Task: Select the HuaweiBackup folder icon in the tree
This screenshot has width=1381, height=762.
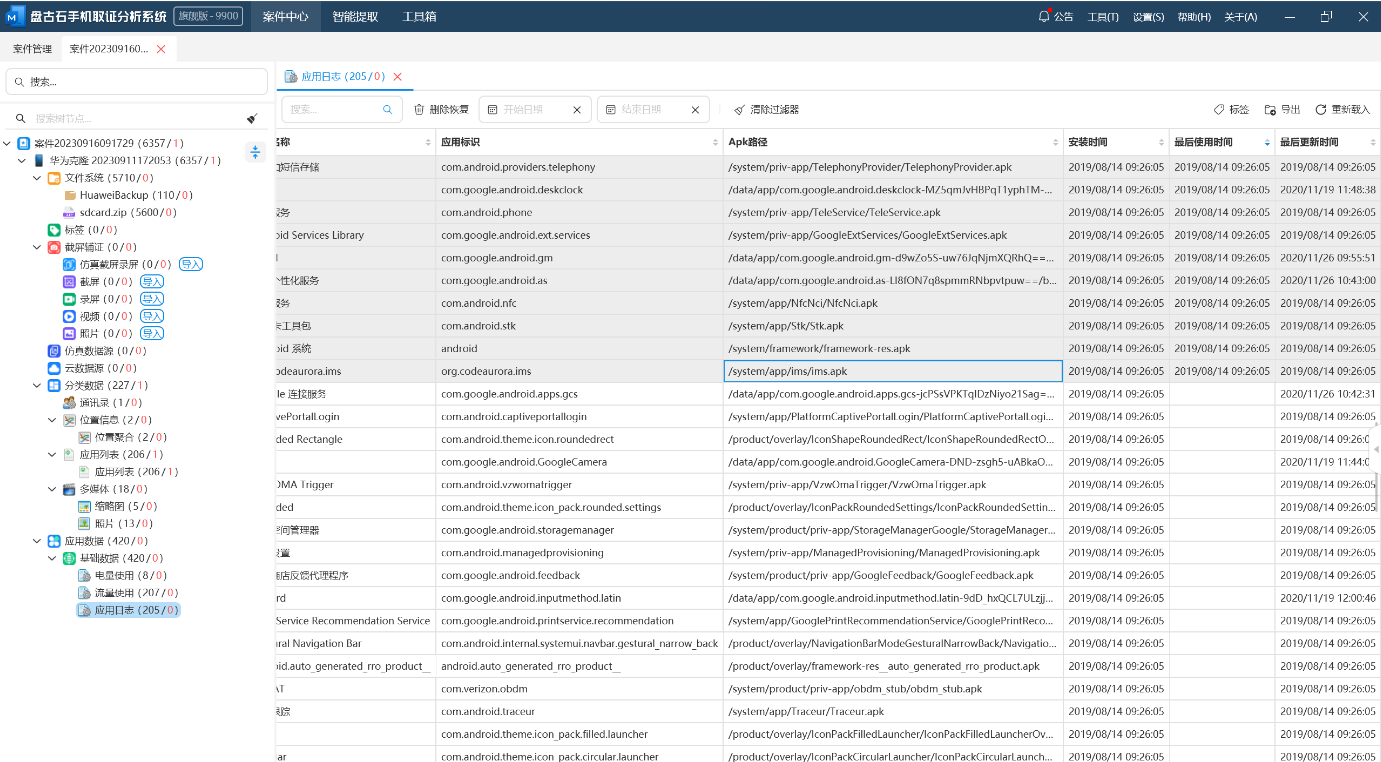Action: (x=70, y=195)
